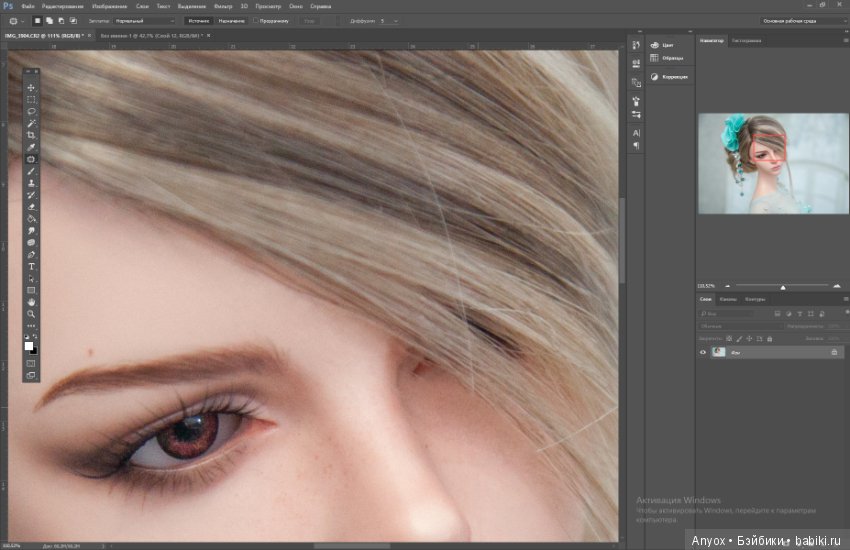This screenshot has height=550, width=850.
Task: Open the Фильтр menu
Action: tap(223, 7)
